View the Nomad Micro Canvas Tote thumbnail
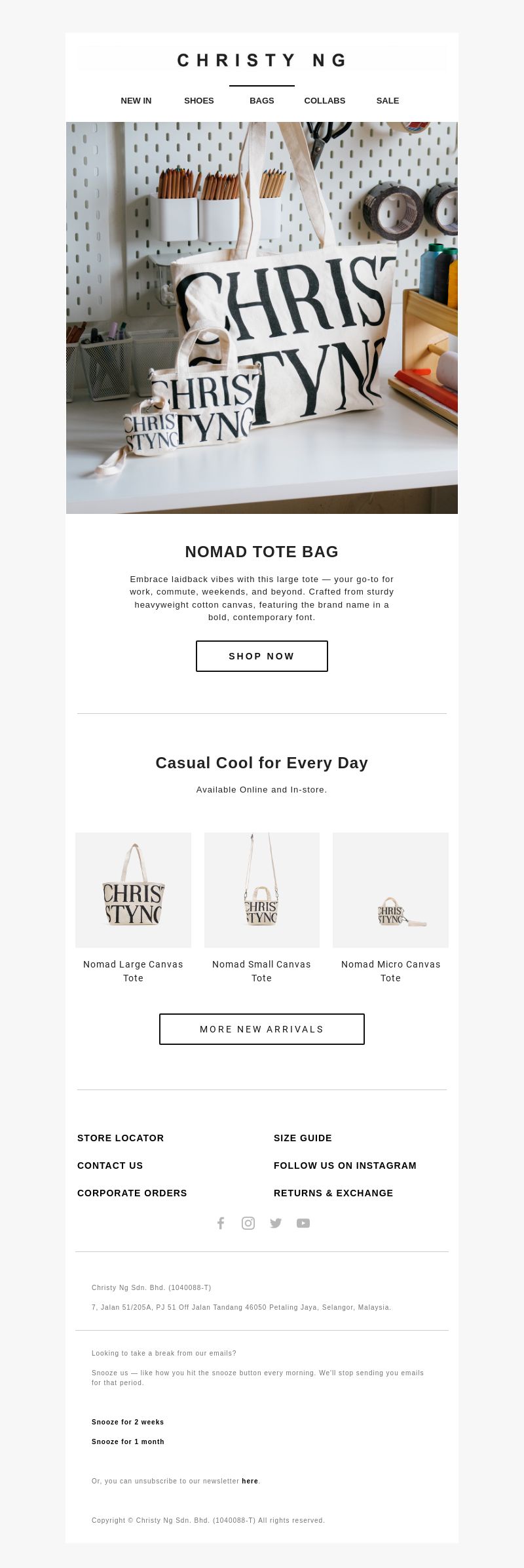524x1568 pixels. 390,890
